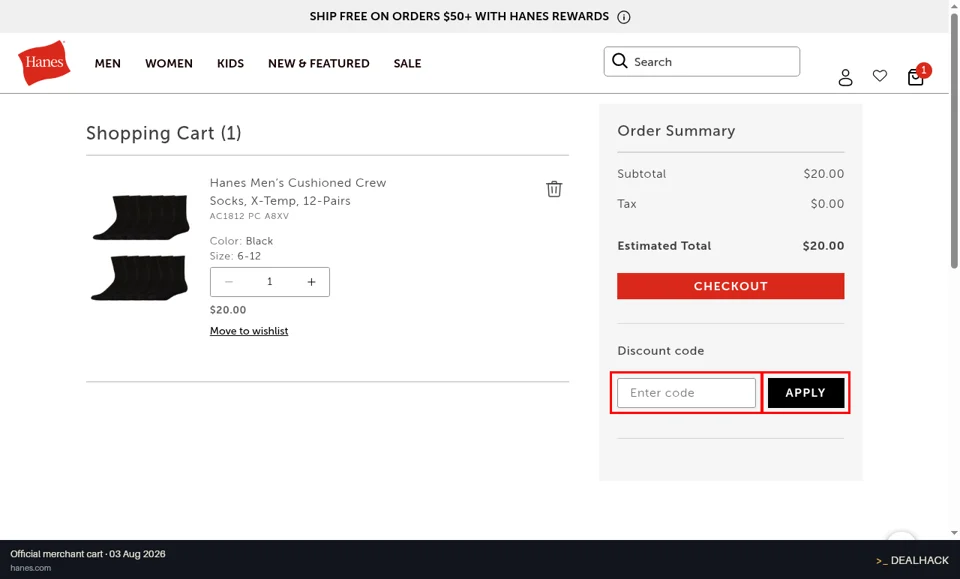Click the Hanes logo

point(44,62)
